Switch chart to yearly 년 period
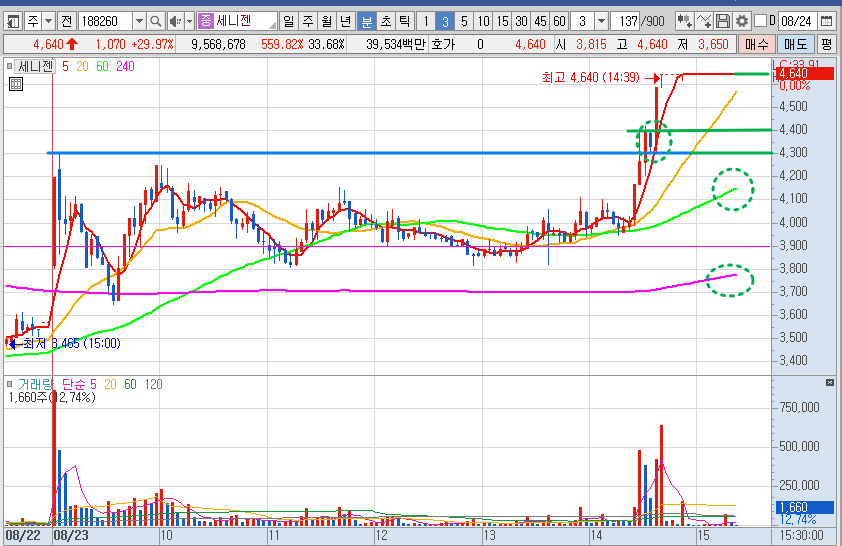This screenshot has height=546, width=842. click(345, 21)
